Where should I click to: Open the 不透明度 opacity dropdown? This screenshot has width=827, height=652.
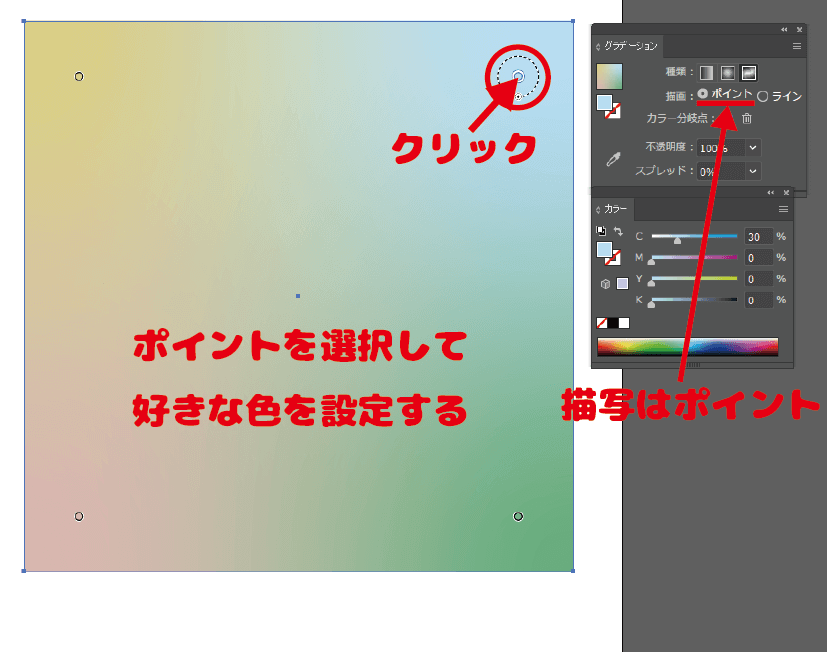753,148
